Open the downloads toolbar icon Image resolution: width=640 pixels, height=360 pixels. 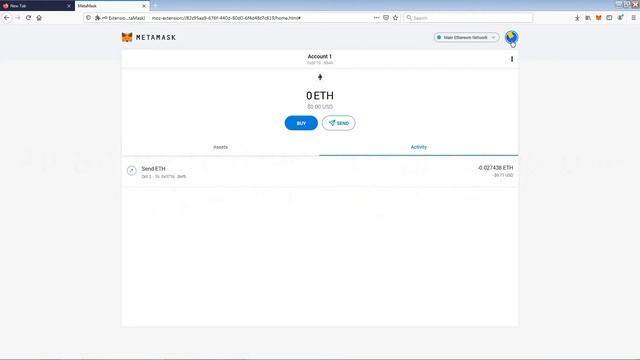[577, 18]
